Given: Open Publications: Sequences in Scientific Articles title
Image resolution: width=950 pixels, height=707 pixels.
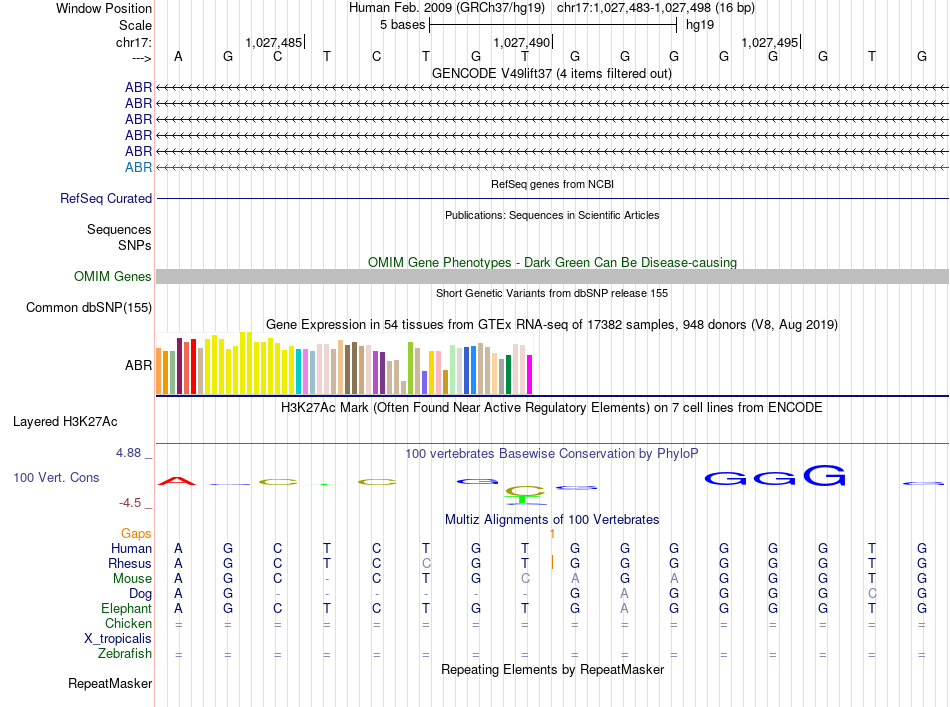Looking at the screenshot, I should tap(552, 215).
